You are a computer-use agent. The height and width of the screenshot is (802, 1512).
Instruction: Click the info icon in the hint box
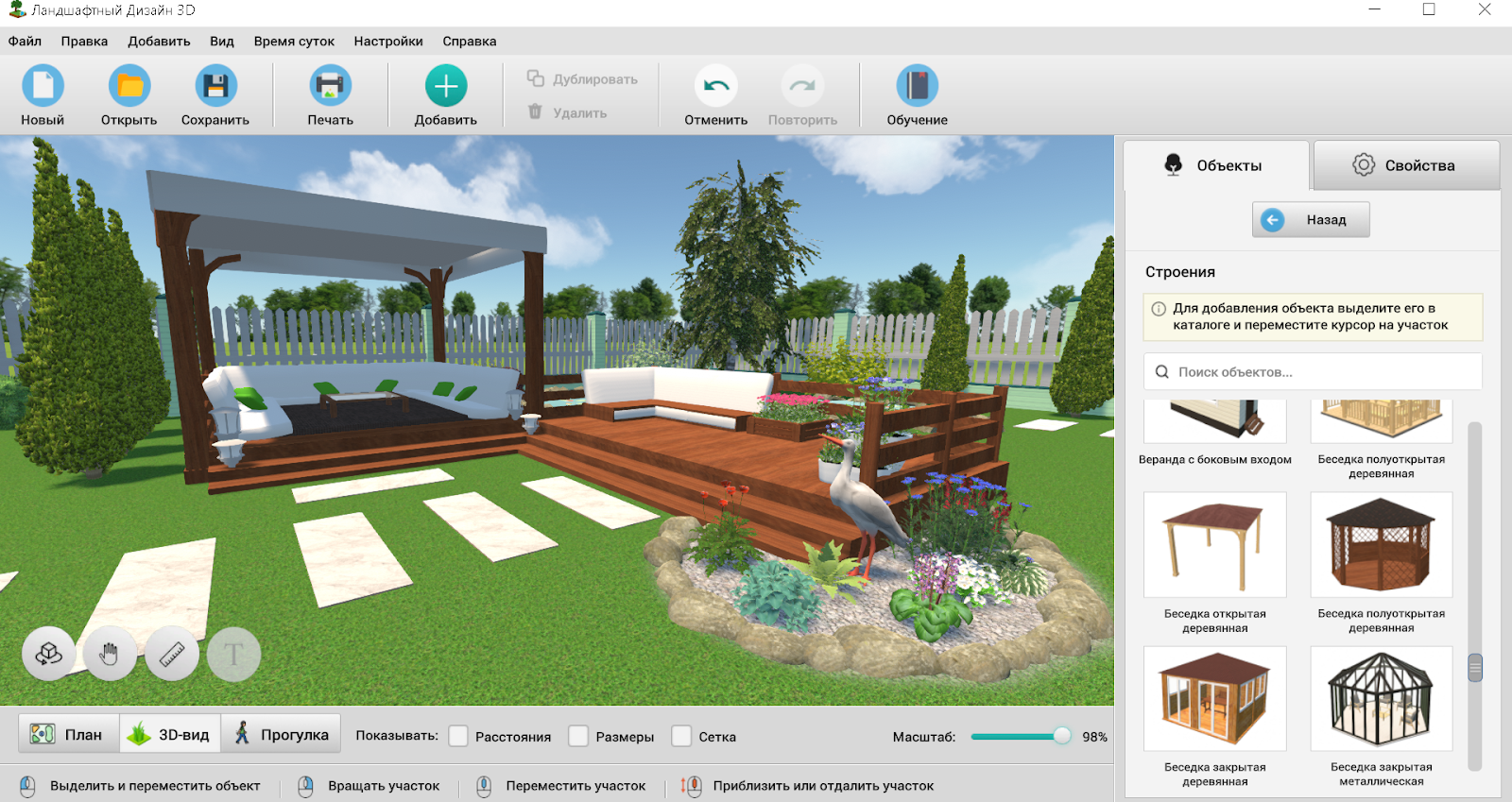1159,309
